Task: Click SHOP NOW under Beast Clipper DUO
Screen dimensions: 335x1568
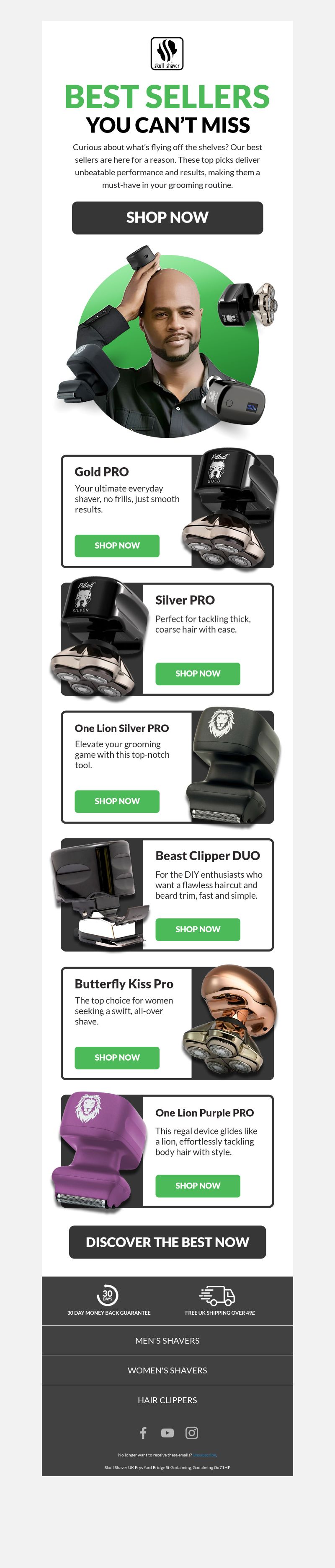Action: tap(198, 929)
